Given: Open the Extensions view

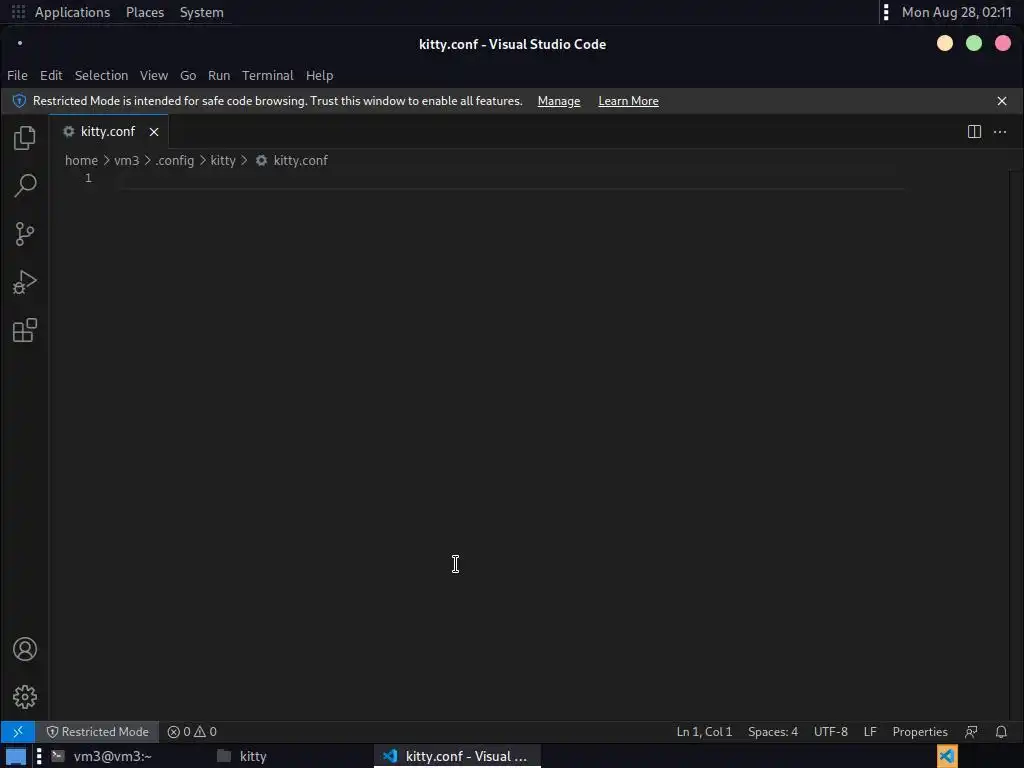Looking at the screenshot, I should (x=25, y=330).
